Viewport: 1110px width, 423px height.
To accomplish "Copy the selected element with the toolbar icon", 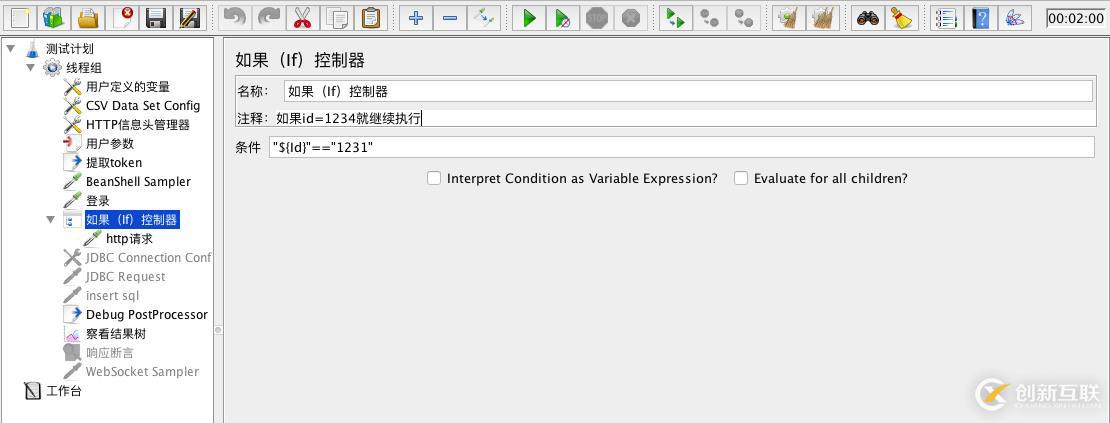I will coord(337,18).
